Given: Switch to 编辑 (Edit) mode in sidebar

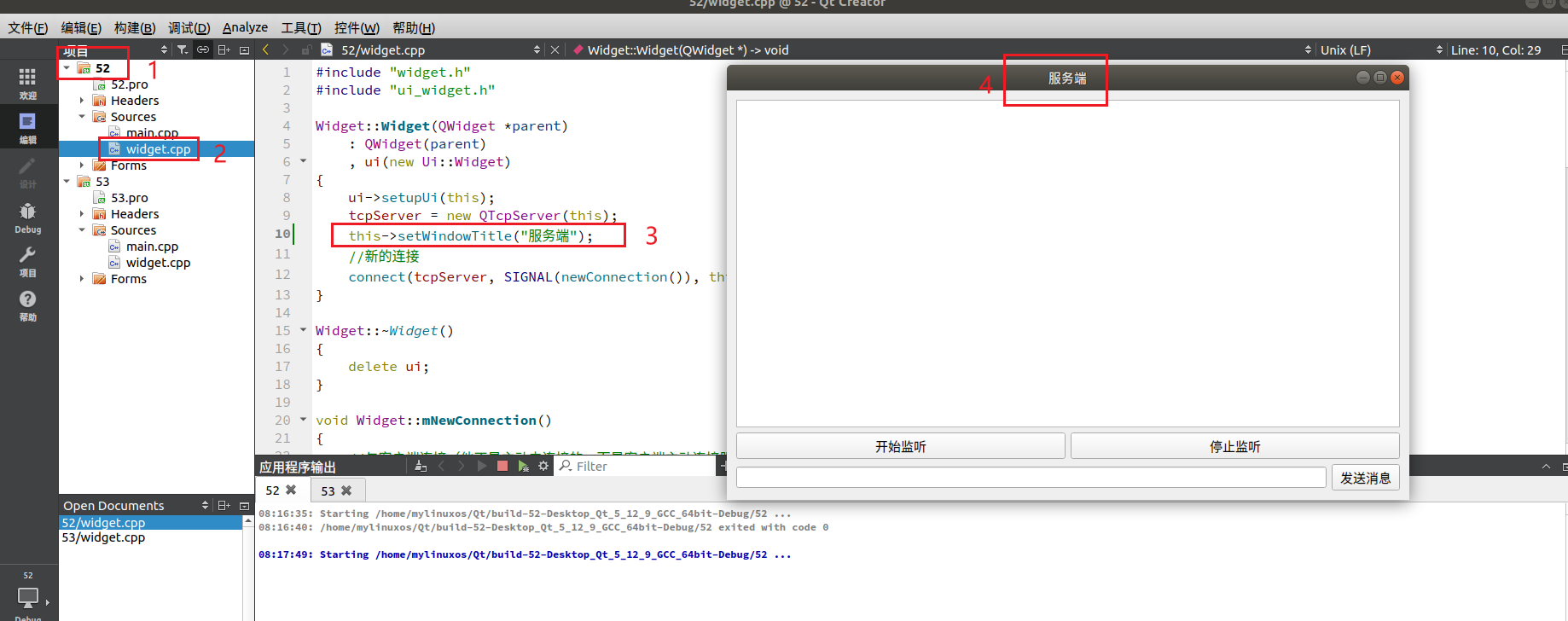Looking at the screenshot, I should [27, 127].
